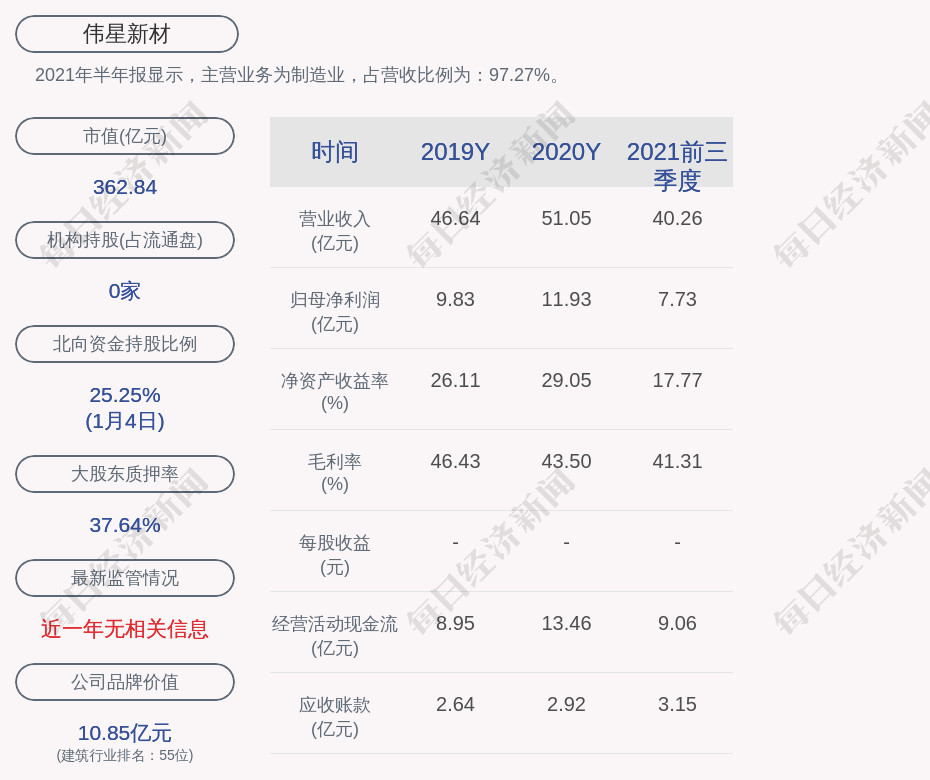Select net profit value 7.73
Image resolution: width=930 pixels, height=780 pixels.
click(x=677, y=300)
